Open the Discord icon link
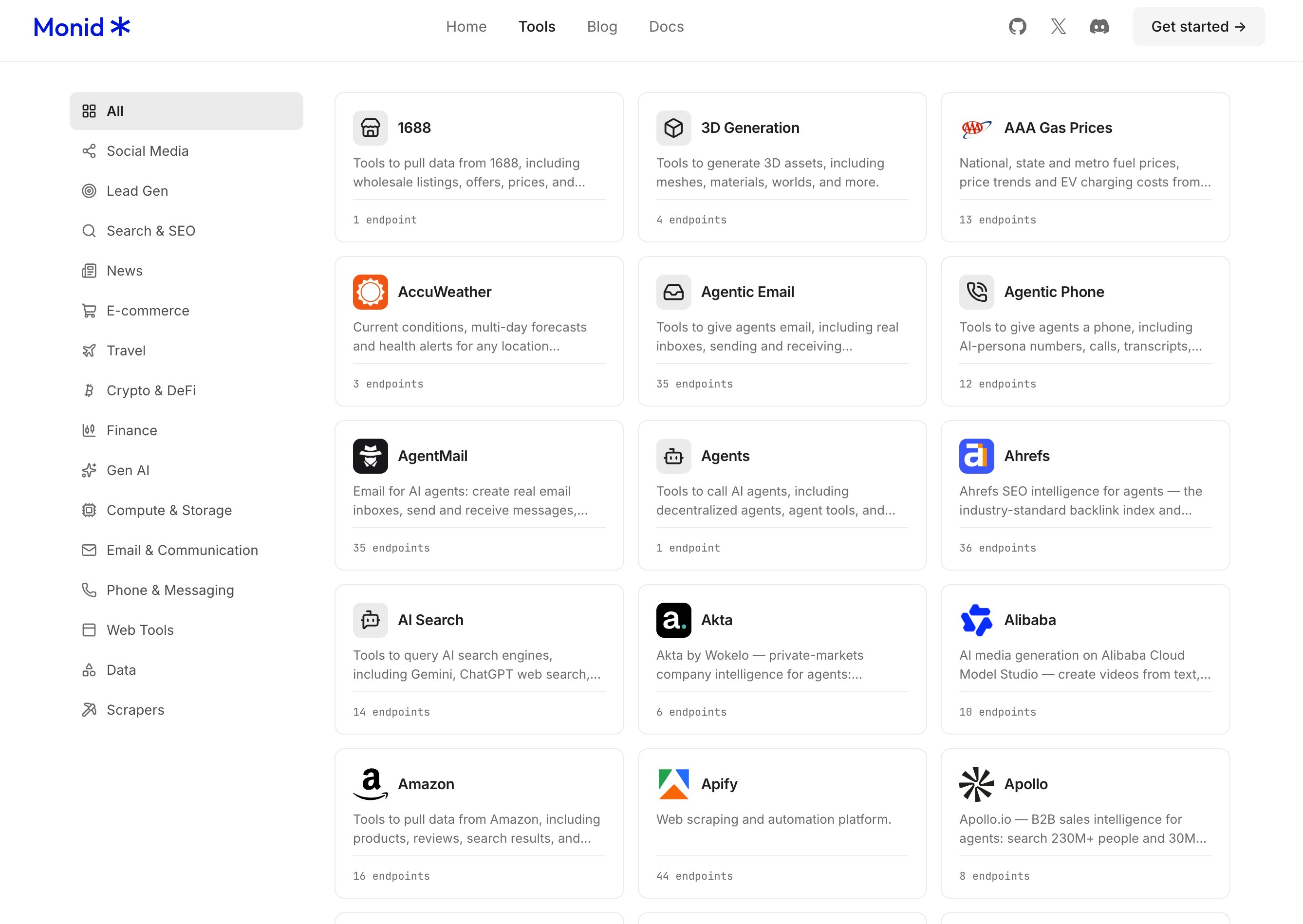 [x=1099, y=26]
